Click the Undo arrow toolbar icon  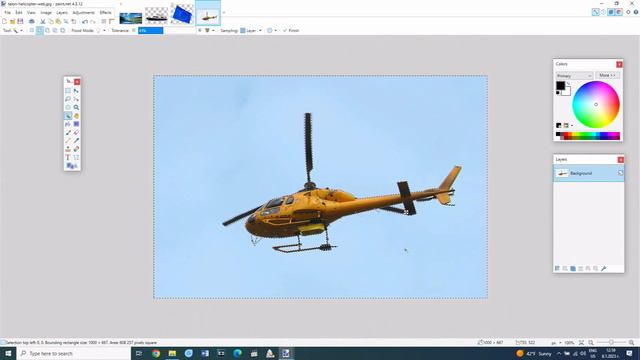pos(85,21)
